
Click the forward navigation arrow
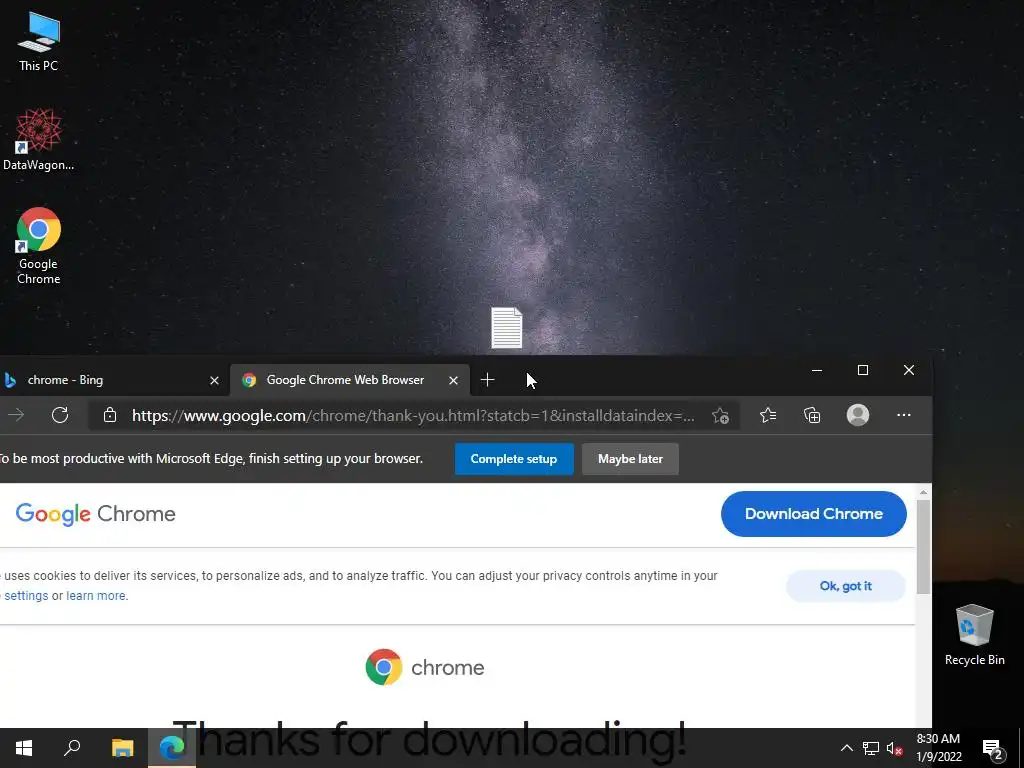(x=16, y=415)
